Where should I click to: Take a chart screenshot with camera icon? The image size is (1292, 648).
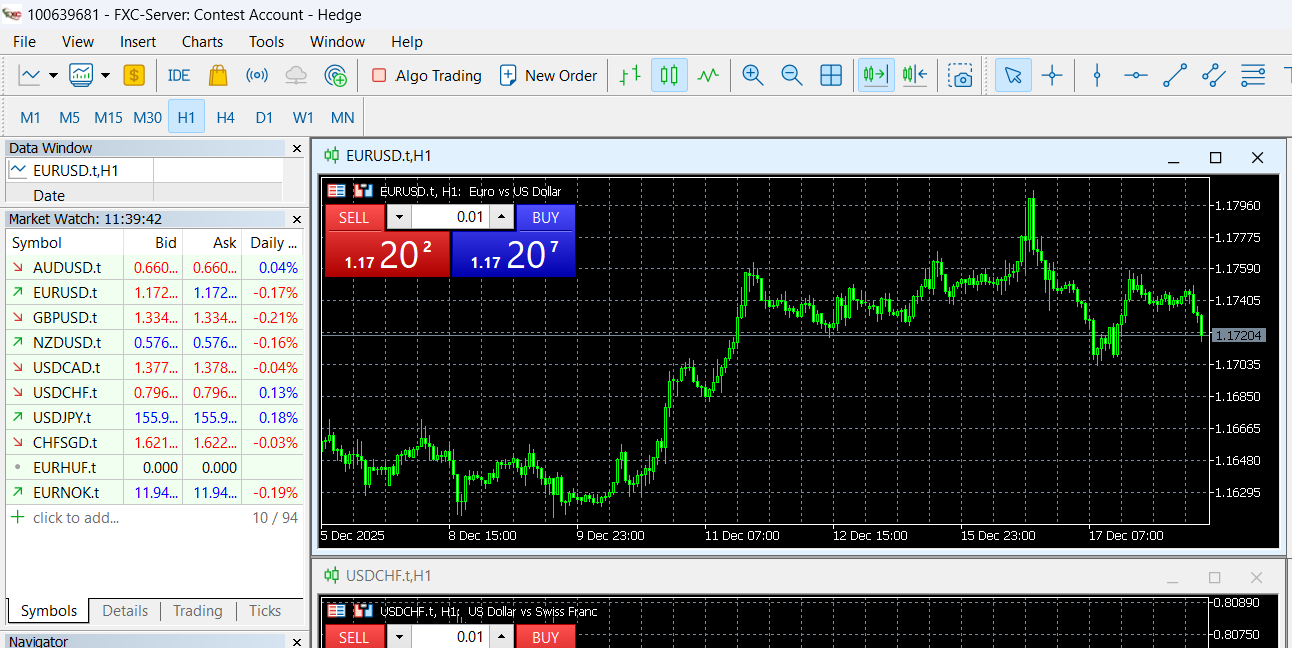tap(961, 75)
